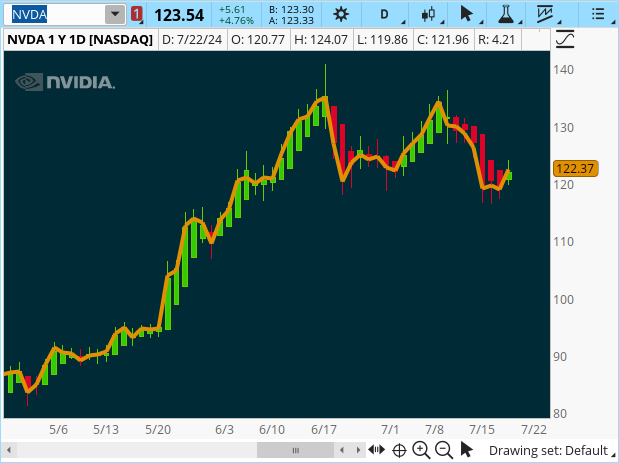Open the studies flask icon
Viewport: 619px width, 463px height.
(x=506, y=14)
